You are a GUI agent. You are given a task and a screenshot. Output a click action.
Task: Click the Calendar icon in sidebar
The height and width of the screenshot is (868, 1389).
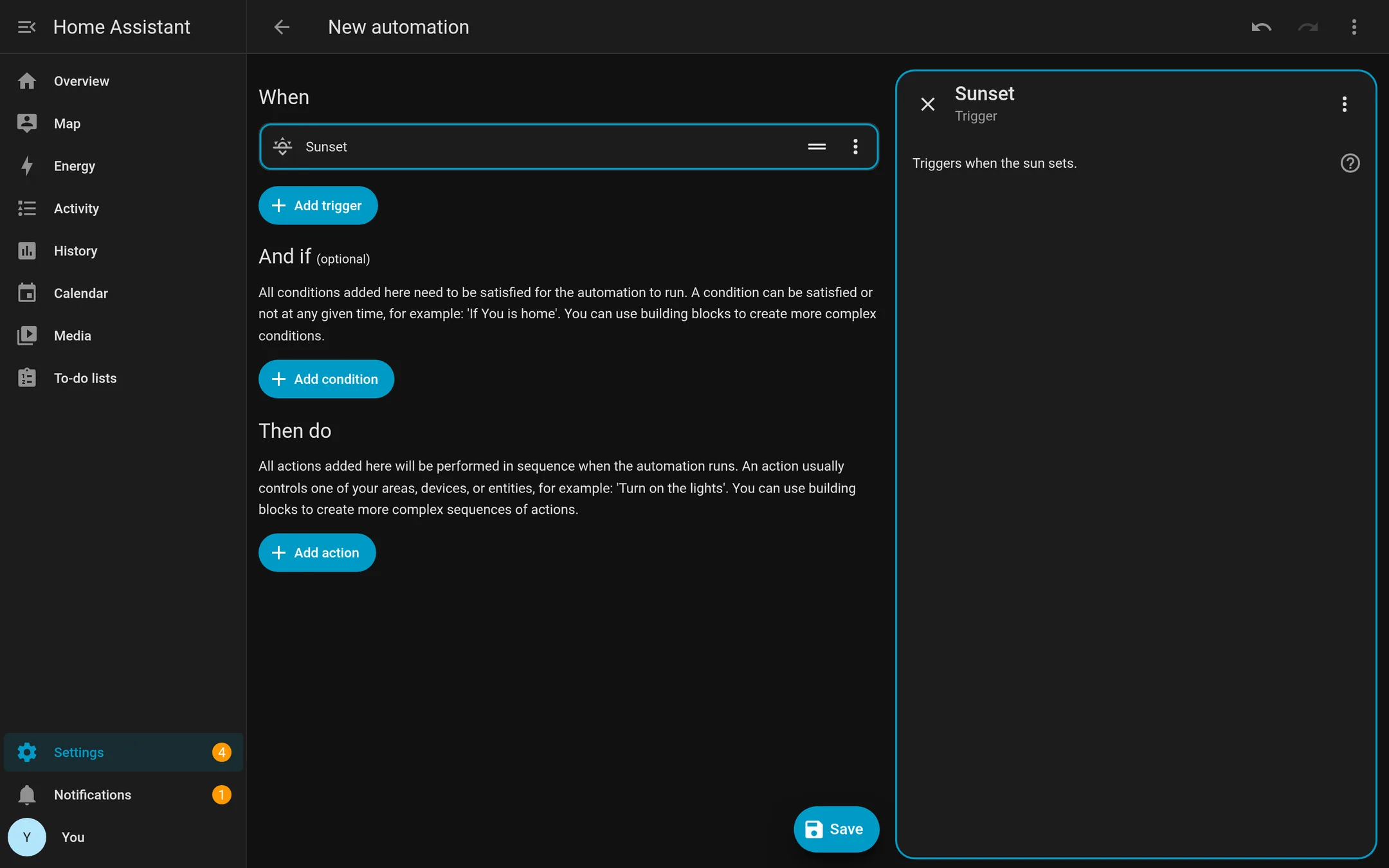26,293
